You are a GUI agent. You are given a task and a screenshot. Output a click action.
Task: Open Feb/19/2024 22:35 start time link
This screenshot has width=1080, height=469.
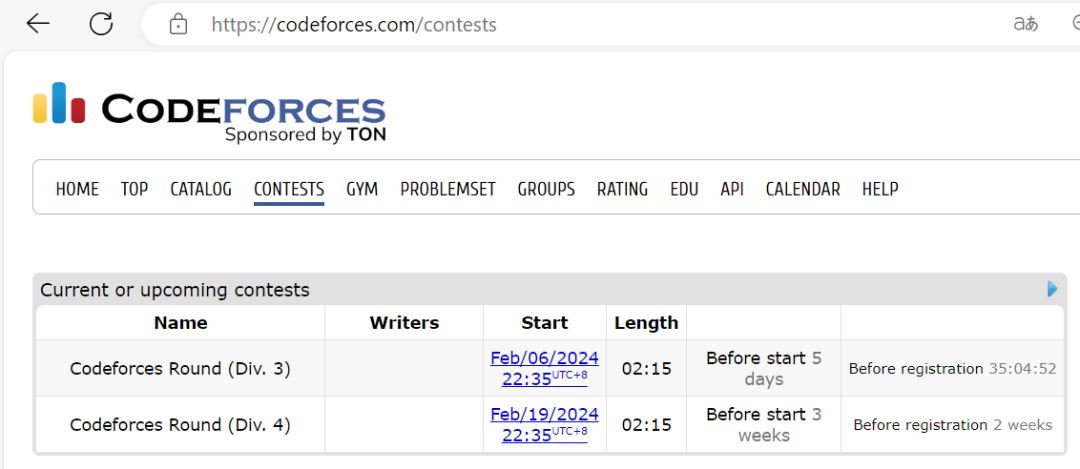coord(544,424)
